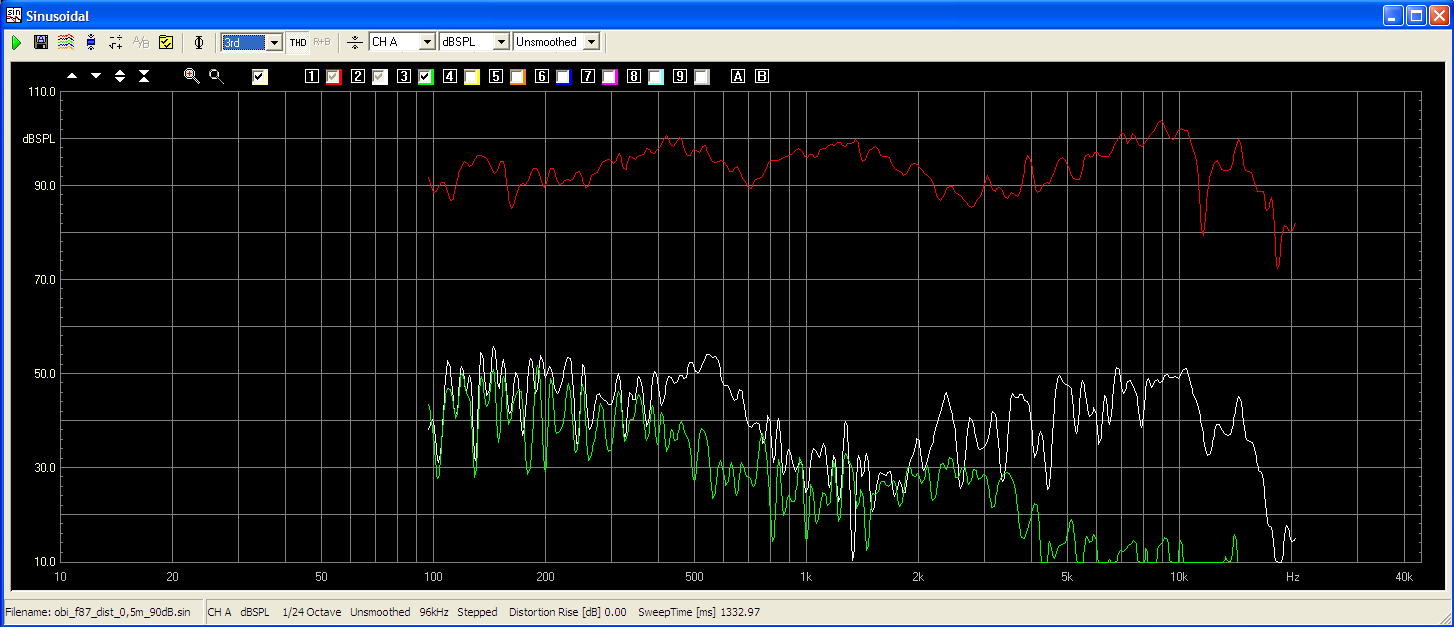Click the '1k' frequency axis label
1454x627 pixels.
pyautogui.click(x=805, y=577)
